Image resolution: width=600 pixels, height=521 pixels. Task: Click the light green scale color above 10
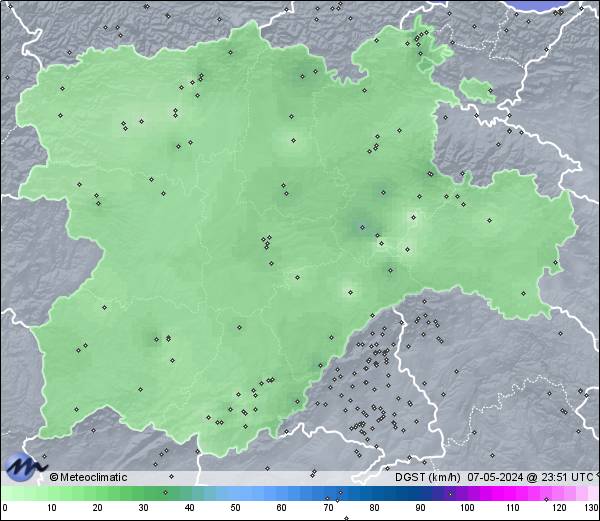click(52, 493)
